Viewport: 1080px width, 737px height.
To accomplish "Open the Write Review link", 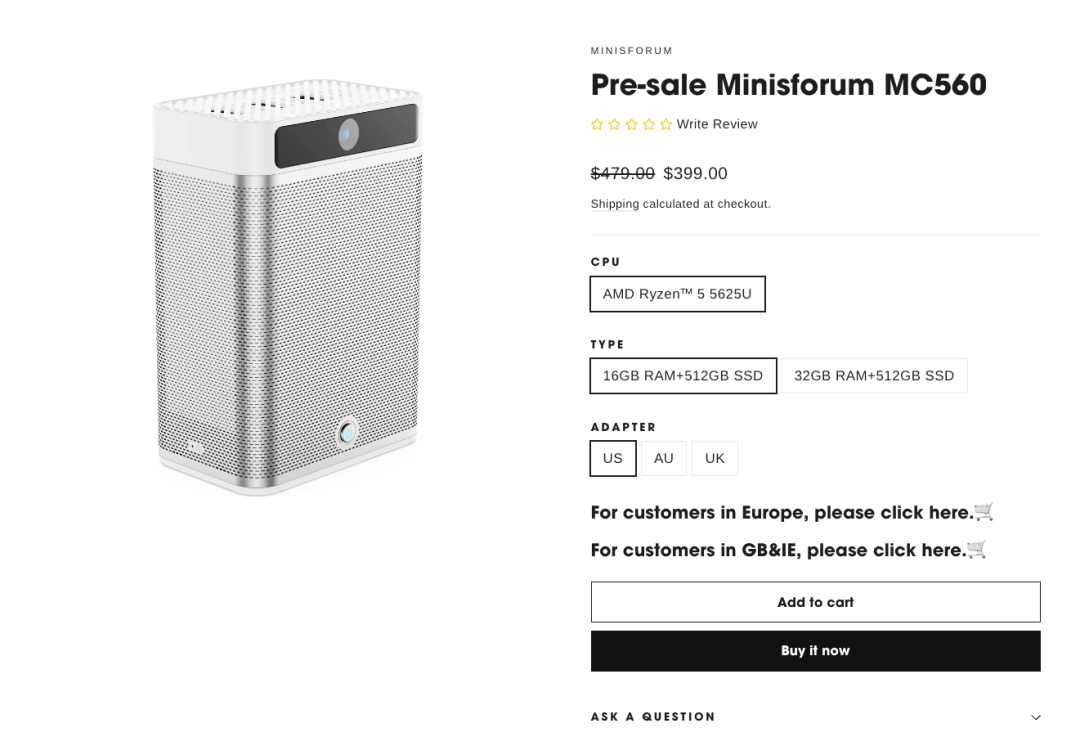I will pos(717,124).
